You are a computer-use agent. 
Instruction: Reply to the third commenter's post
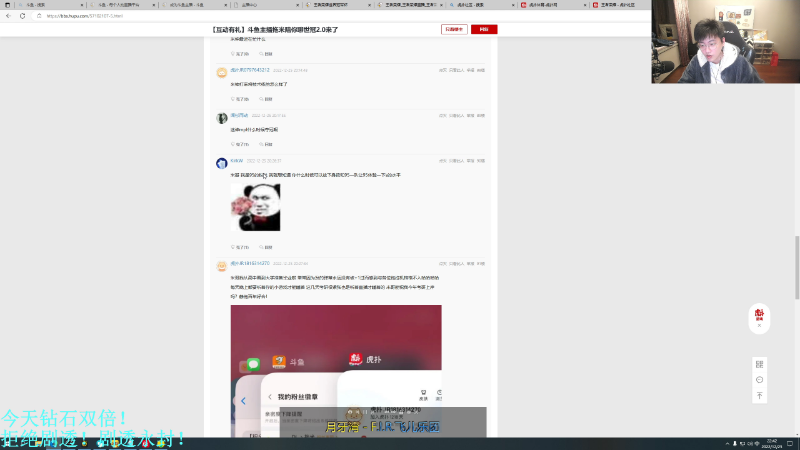(266, 144)
